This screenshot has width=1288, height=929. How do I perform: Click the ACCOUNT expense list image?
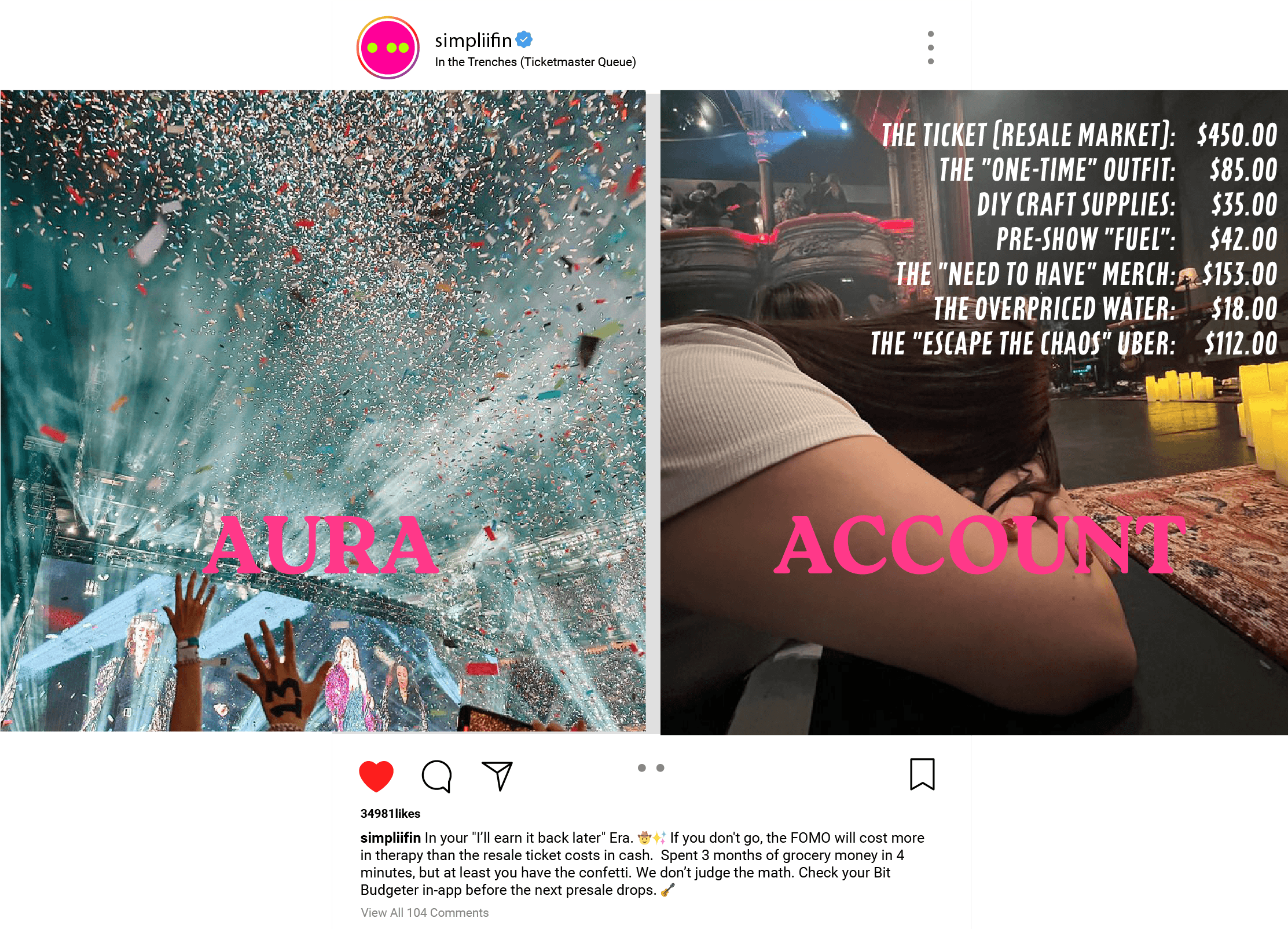tap(974, 412)
